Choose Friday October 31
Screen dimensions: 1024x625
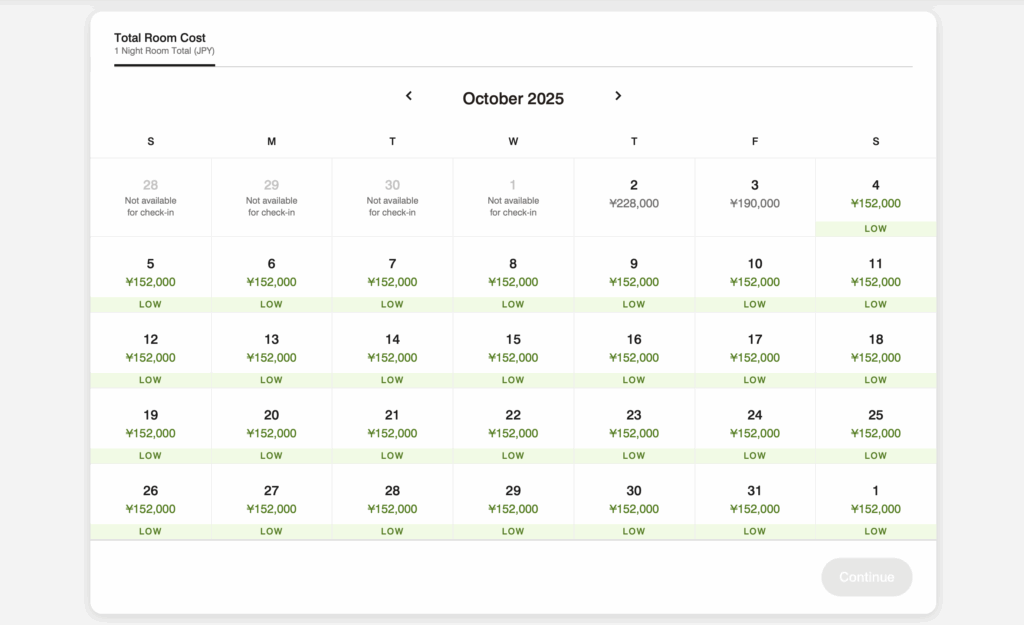tap(755, 500)
